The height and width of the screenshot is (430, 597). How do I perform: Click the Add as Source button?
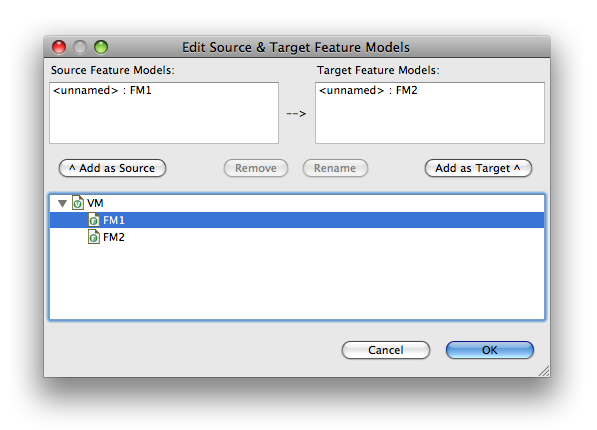click(112, 168)
